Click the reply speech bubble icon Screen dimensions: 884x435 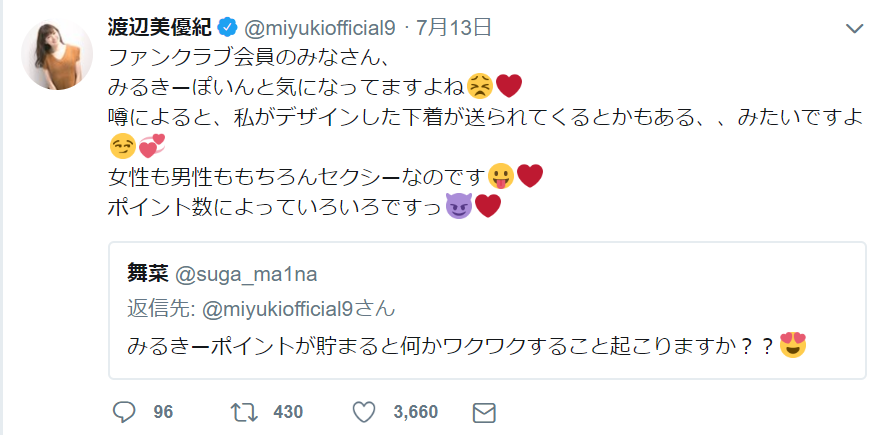tap(125, 411)
